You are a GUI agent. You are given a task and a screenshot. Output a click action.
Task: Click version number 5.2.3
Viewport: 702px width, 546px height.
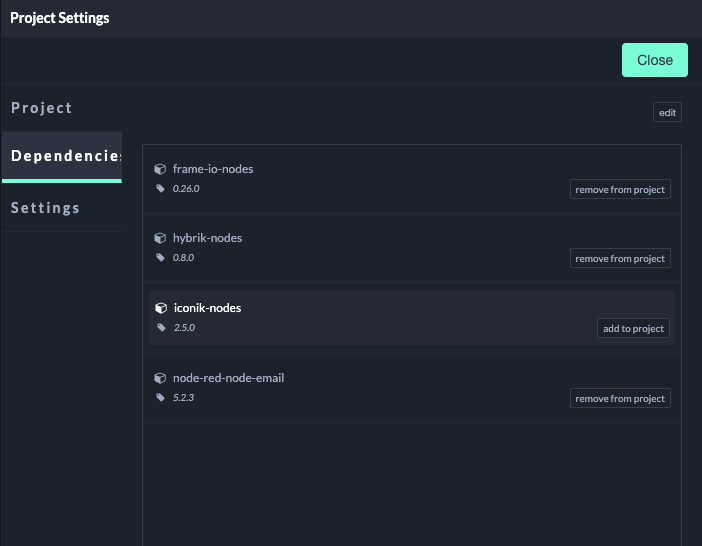pos(183,397)
